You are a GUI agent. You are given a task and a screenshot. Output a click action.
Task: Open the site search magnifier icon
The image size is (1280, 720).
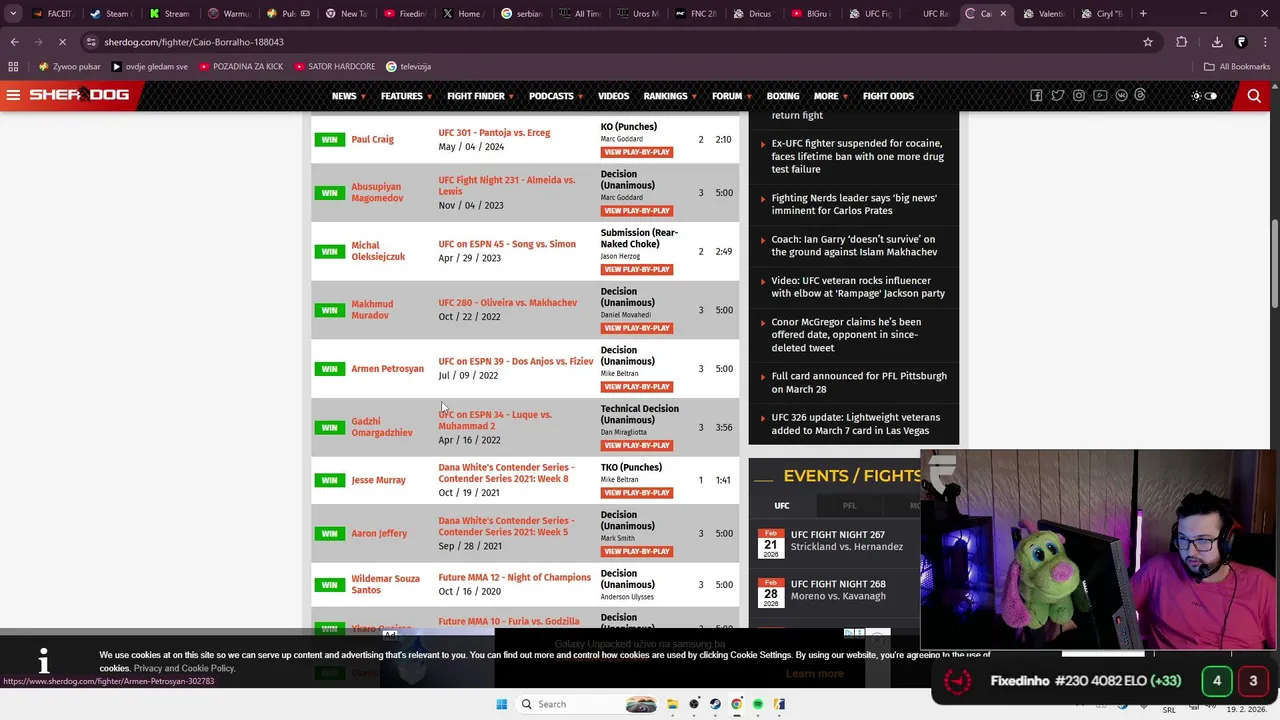tap(1254, 96)
